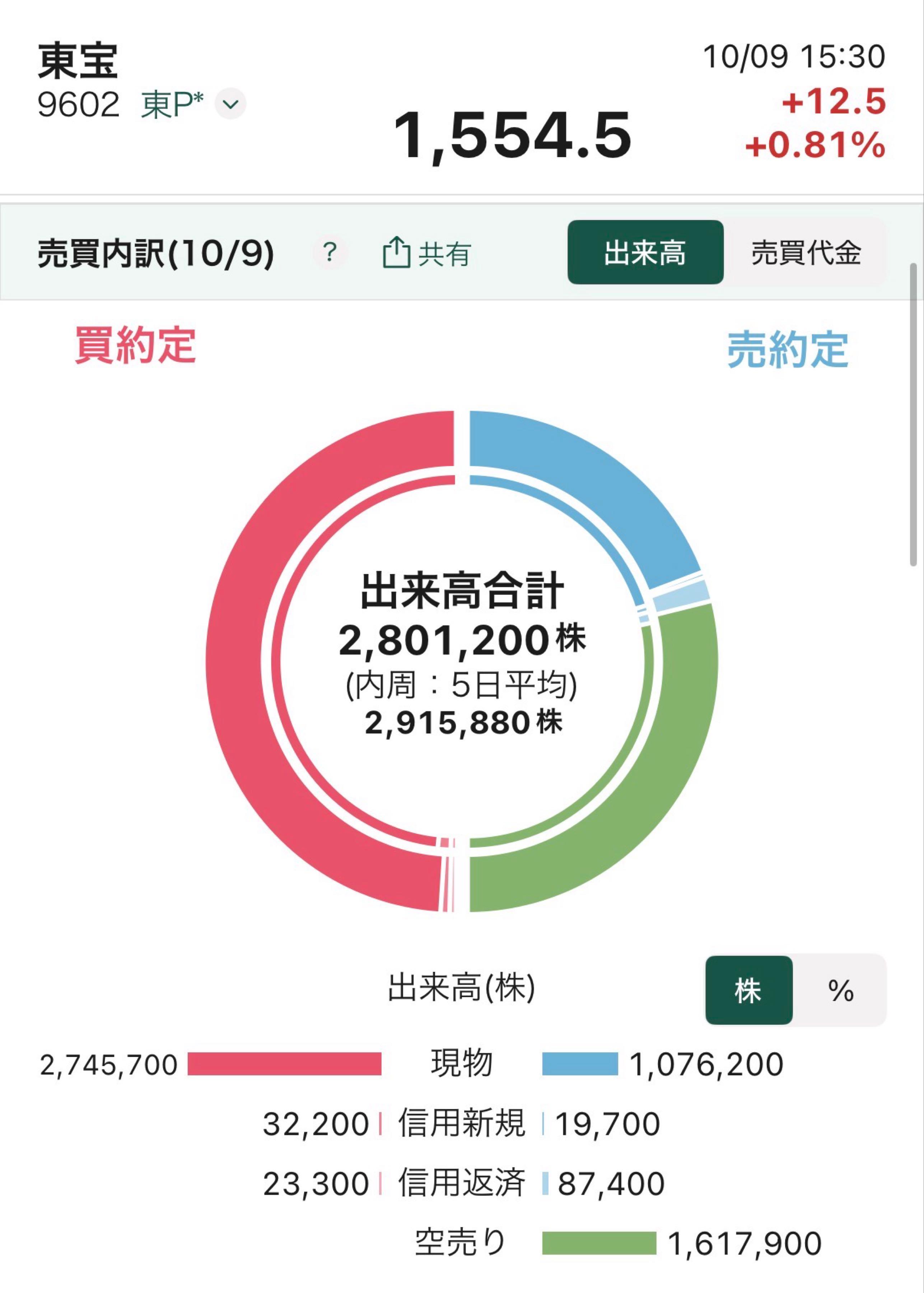
Task: Click the 買約定 heading
Action: [135, 345]
